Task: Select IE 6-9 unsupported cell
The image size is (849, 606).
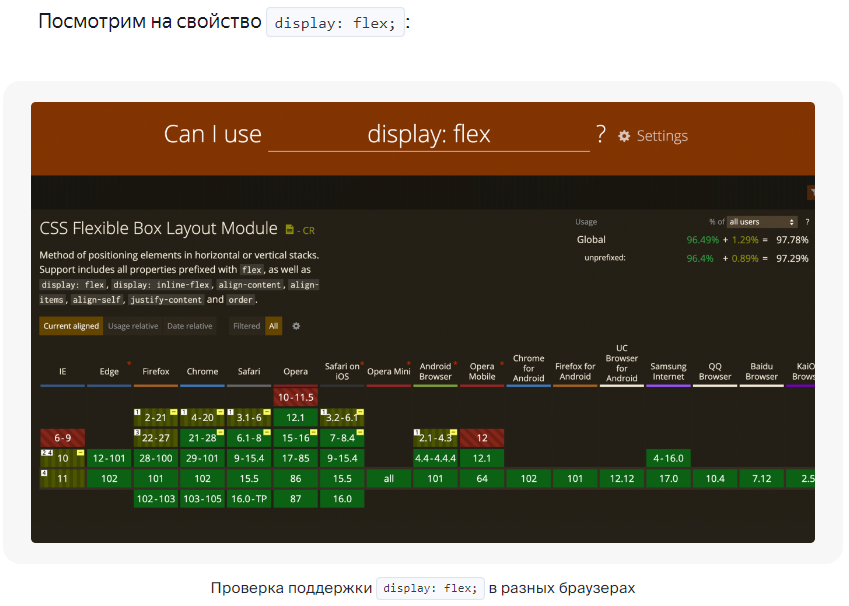Action: (62, 438)
